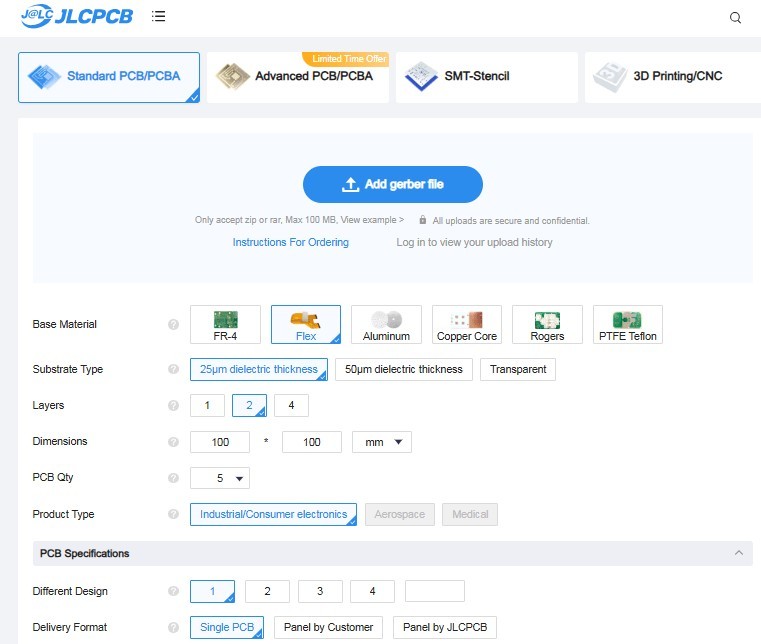Click the search magnifier icon
This screenshot has width=761, height=644.
point(735,18)
